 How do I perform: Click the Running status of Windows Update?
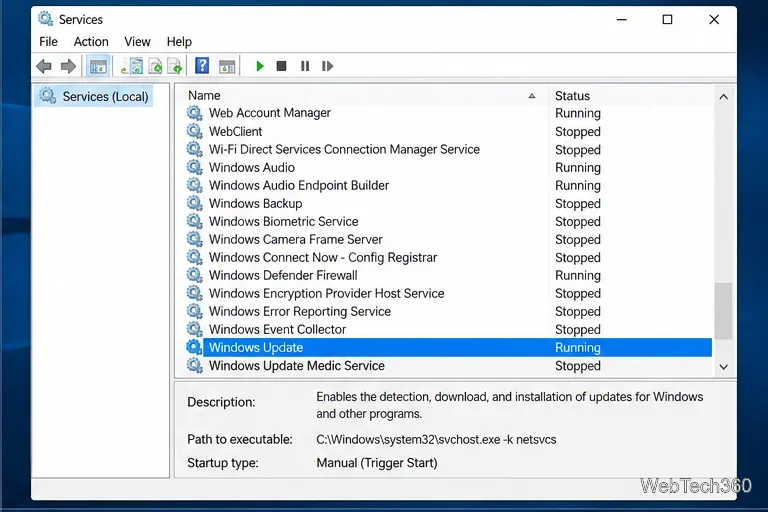(x=577, y=347)
